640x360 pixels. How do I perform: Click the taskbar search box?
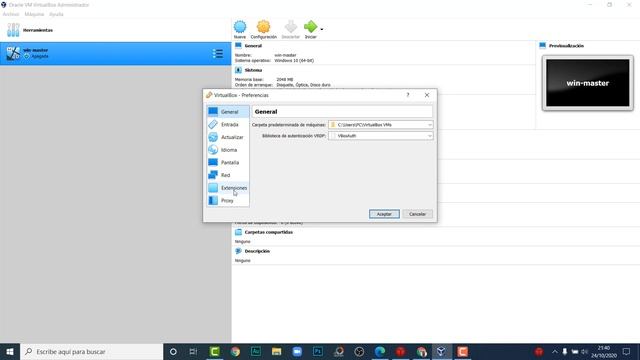pos(91,351)
